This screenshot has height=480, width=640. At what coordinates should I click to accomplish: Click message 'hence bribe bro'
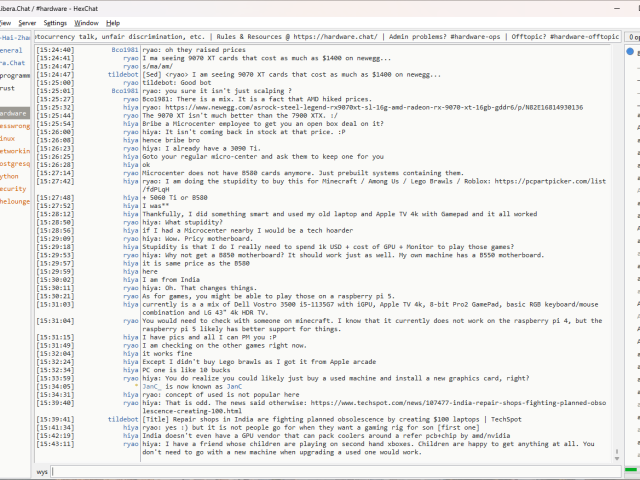171,140
